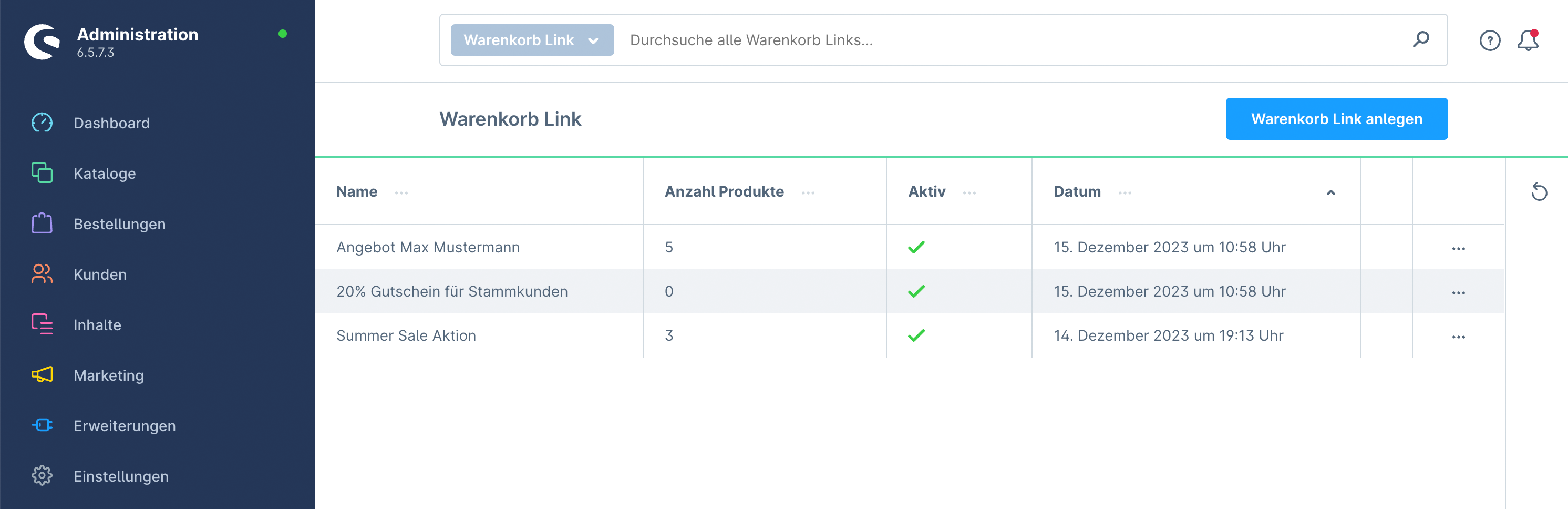Sort by Datum column header
Image resolution: width=1568 pixels, height=509 pixels.
coord(1077,192)
